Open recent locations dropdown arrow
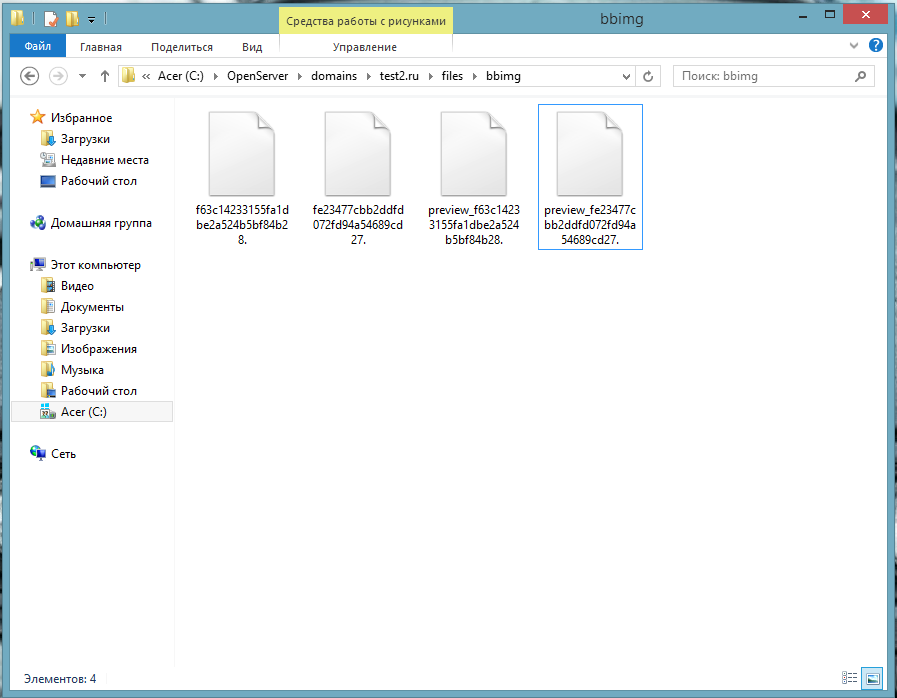Viewport: 897px width, 698px height. click(x=82, y=76)
